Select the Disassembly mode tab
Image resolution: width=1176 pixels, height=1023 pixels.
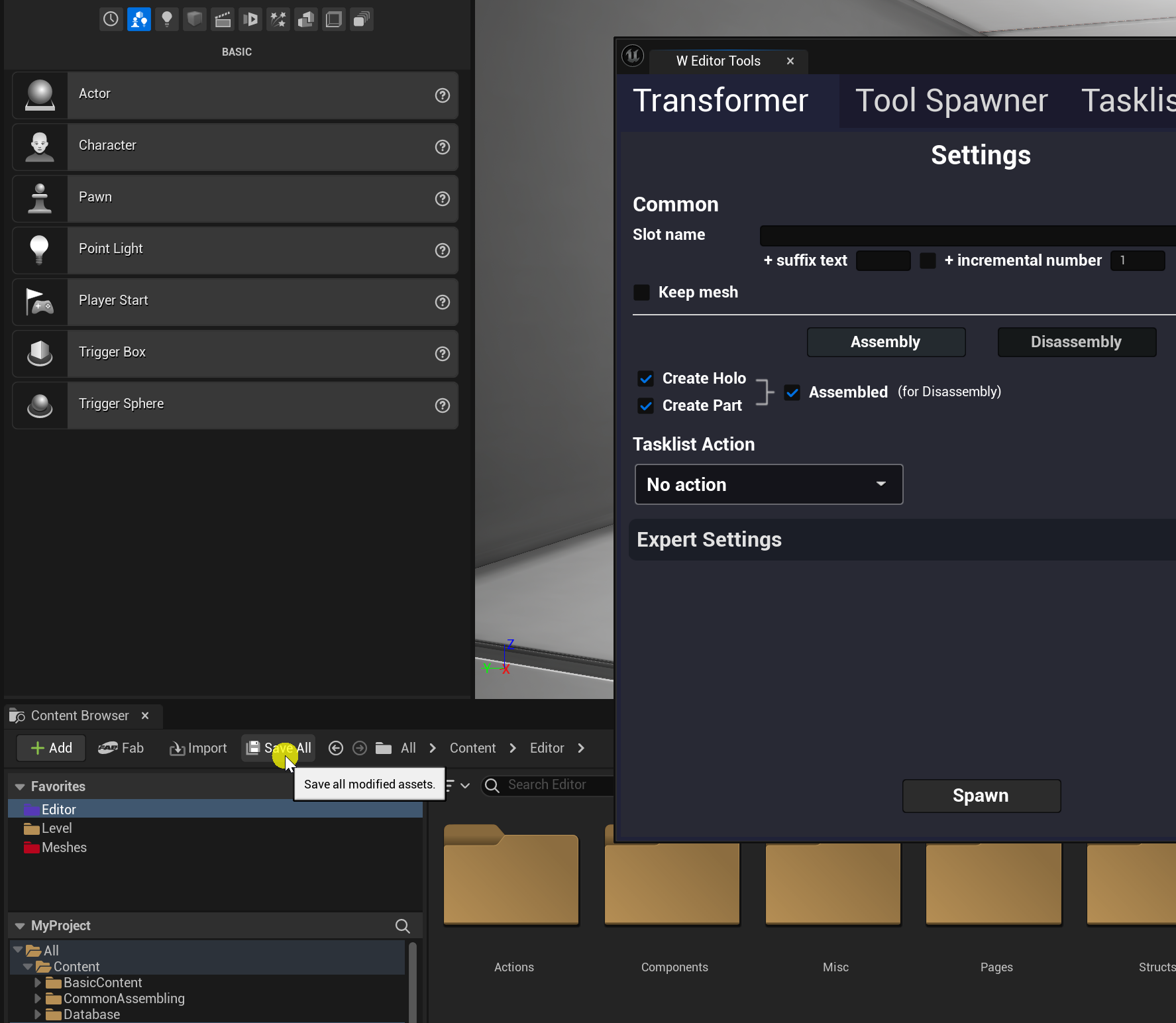(1076, 342)
